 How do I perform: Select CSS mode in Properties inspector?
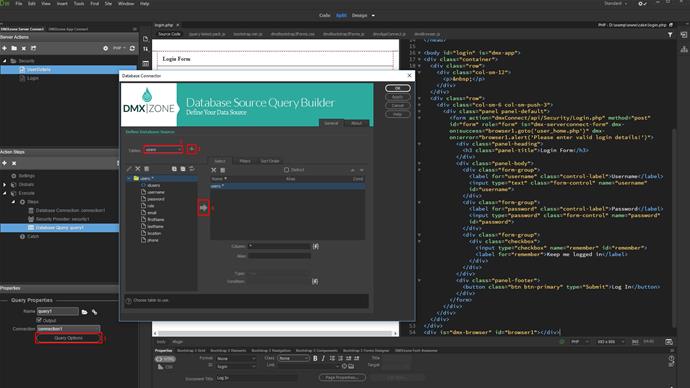click(x=165, y=367)
